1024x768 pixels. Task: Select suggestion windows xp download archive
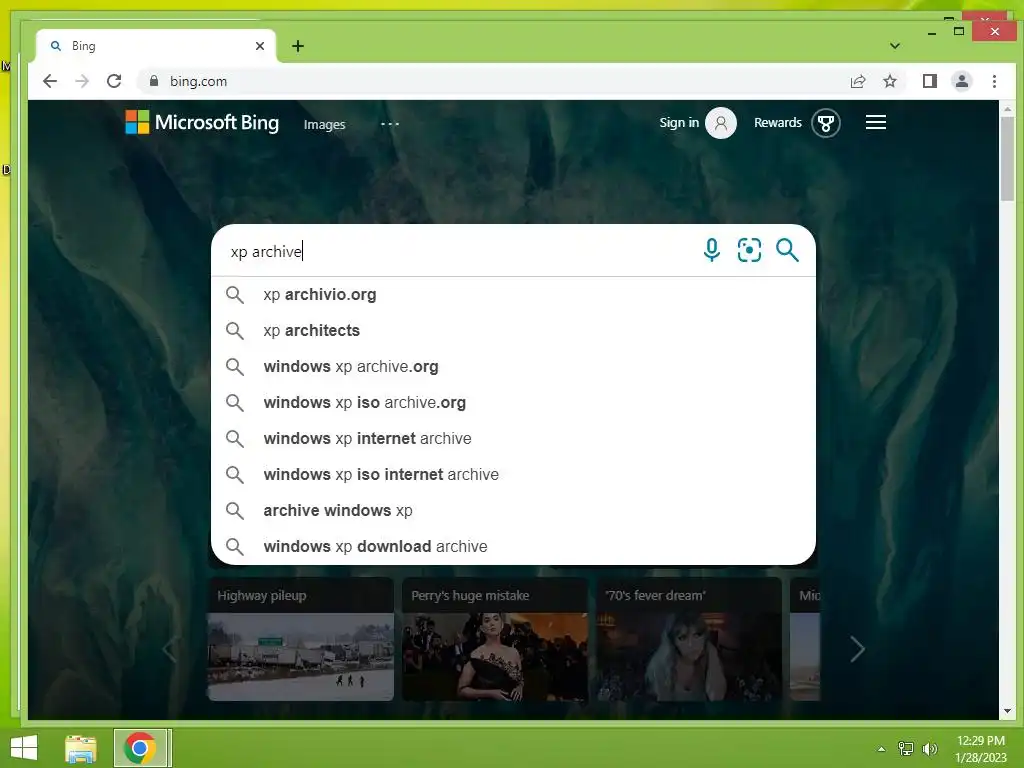pyautogui.click(x=513, y=546)
